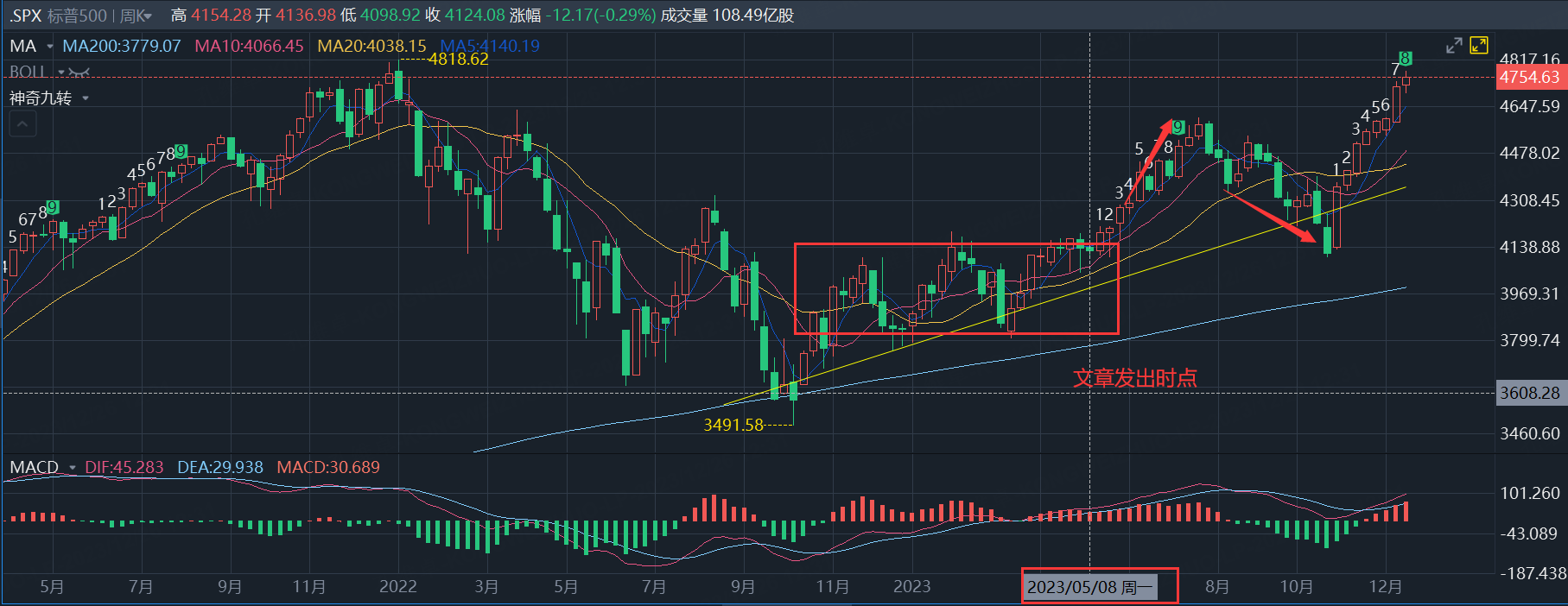Open the MA indicator dropdown arrow
Screen dimensions: 1568x606
click(49, 46)
